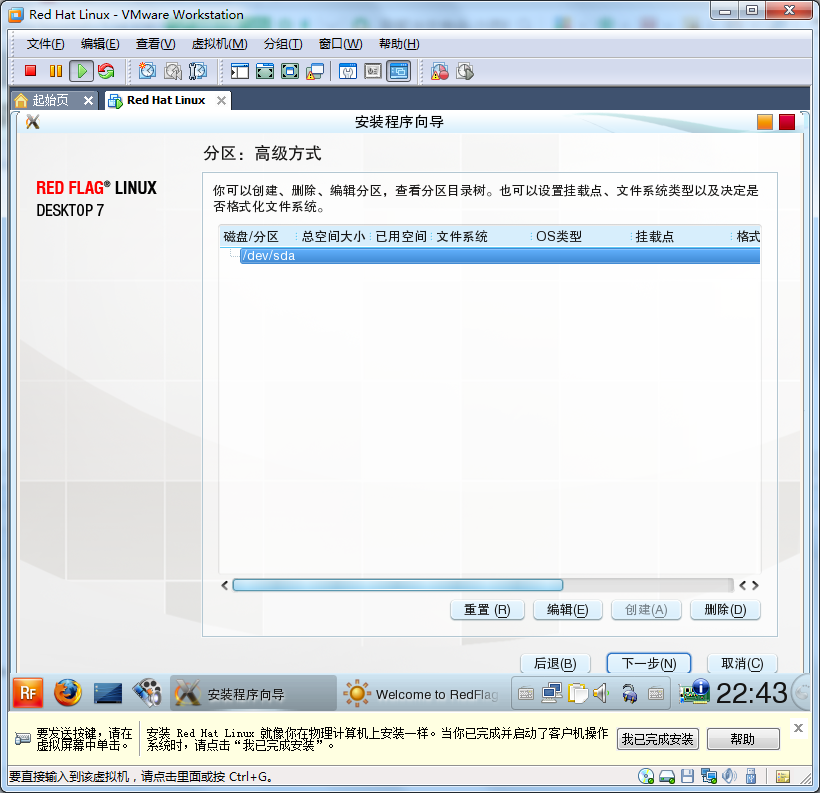The image size is (820, 793).
Task: Click the red Power Off stop icon
Action: (x=30, y=71)
